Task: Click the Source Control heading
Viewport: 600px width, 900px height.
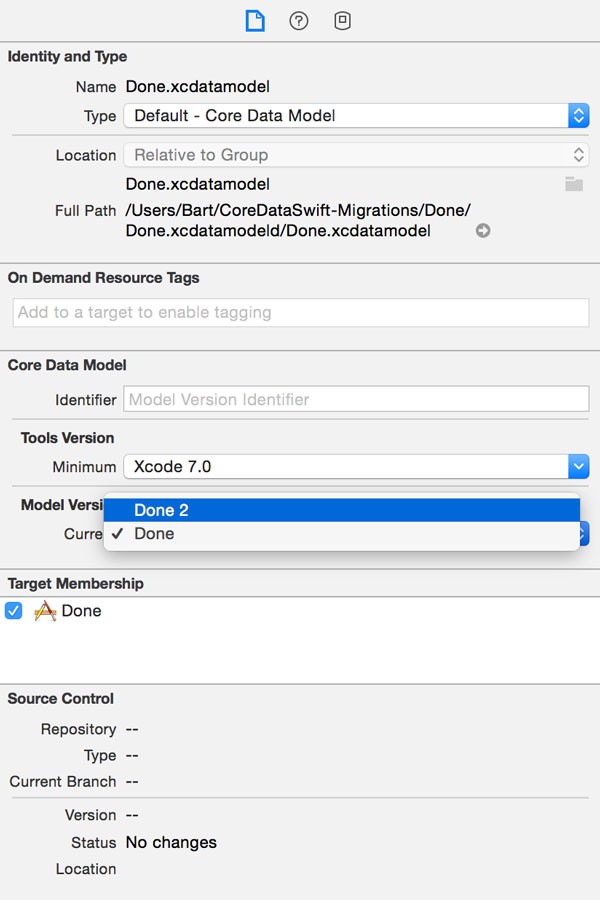Action: [x=61, y=699]
